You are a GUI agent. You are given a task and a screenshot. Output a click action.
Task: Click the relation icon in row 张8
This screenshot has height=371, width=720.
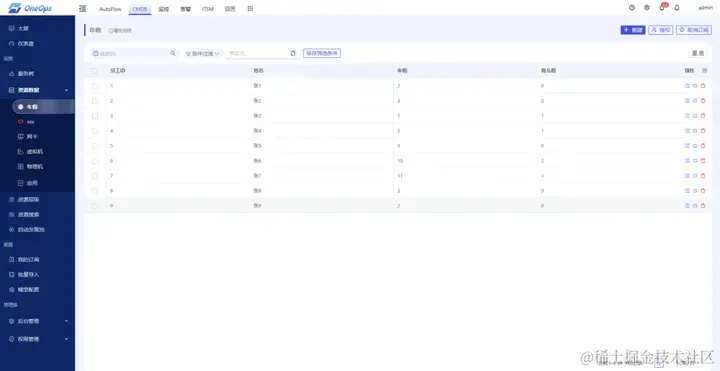[x=695, y=191]
